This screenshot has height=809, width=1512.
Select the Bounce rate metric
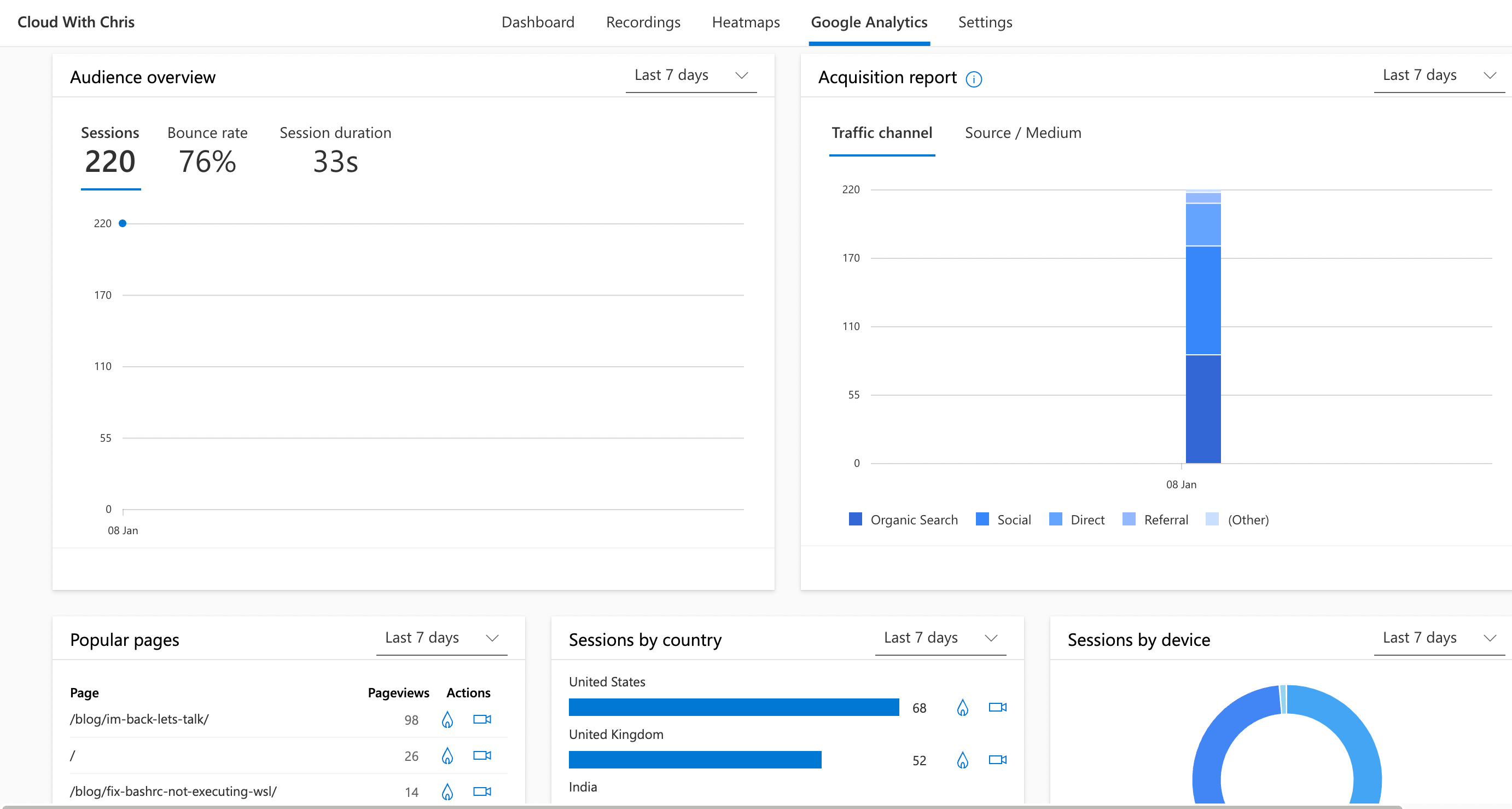point(208,151)
